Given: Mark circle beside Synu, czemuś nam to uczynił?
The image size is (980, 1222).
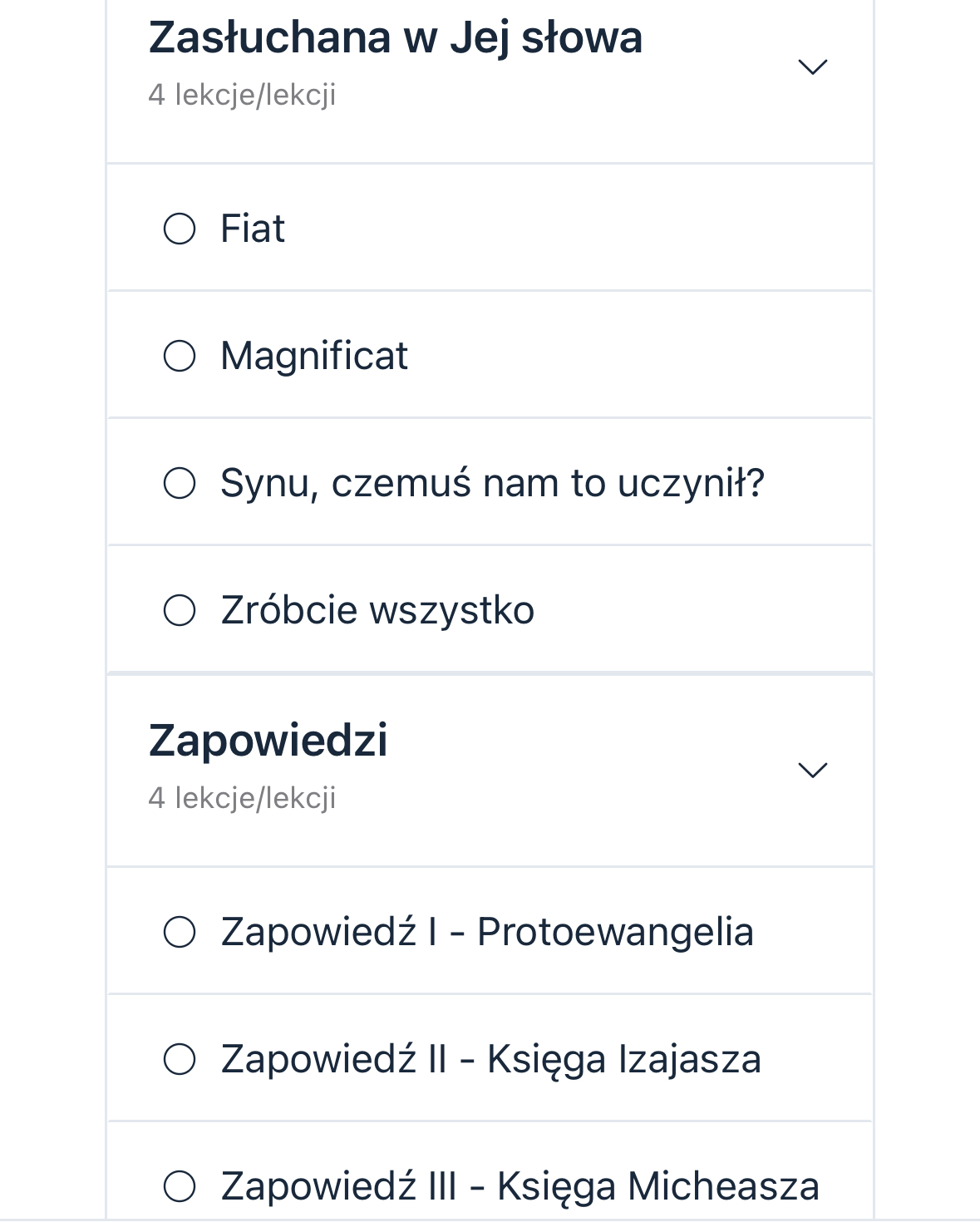Looking at the screenshot, I should [180, 483].
